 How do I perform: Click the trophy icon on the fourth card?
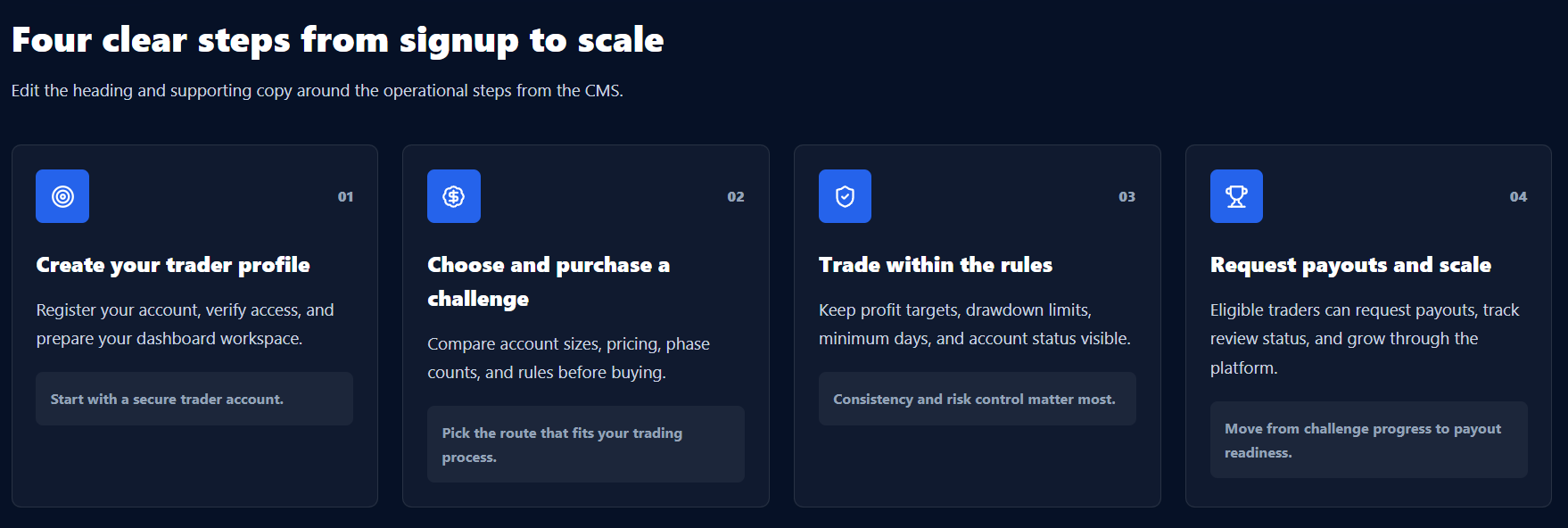[x=1236, y=196]
